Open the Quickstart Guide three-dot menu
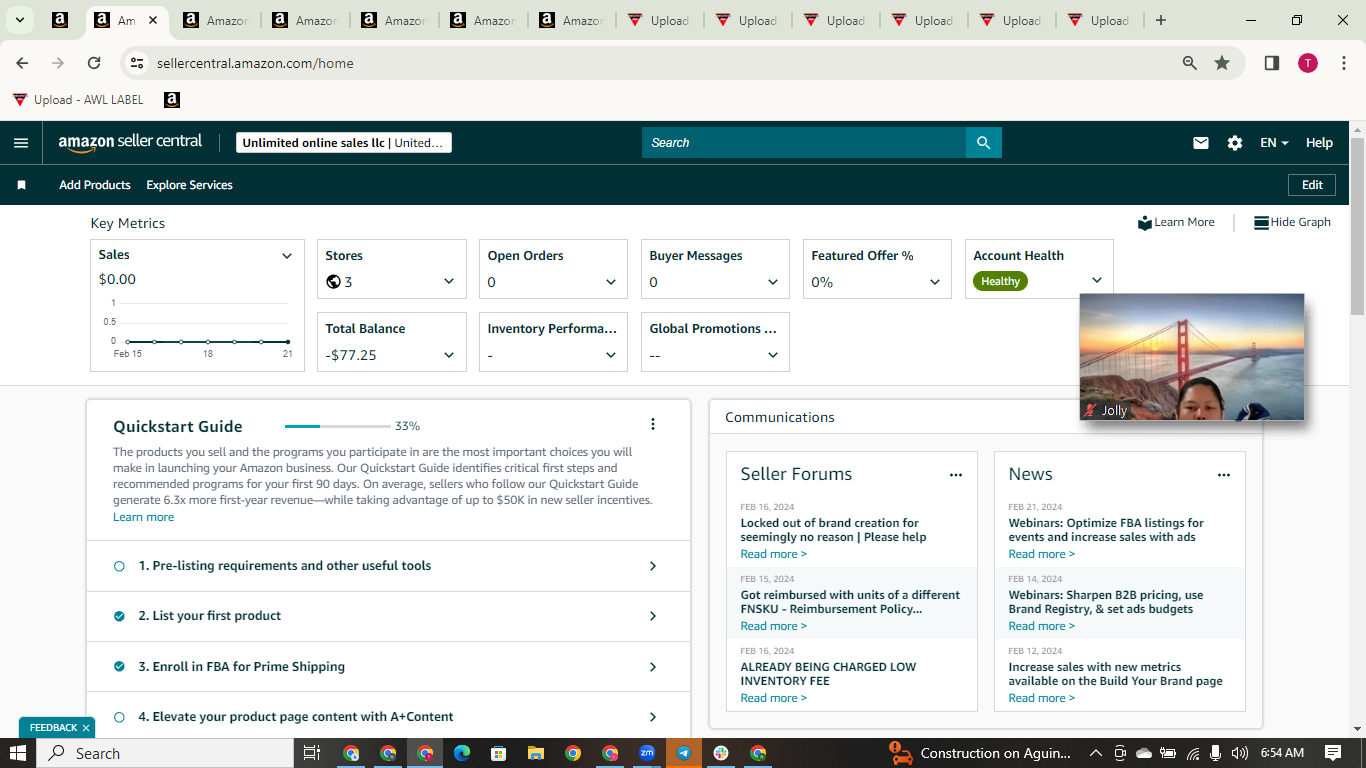The width and height of the screenshot is (1366, 768). [x=653, y=424]
